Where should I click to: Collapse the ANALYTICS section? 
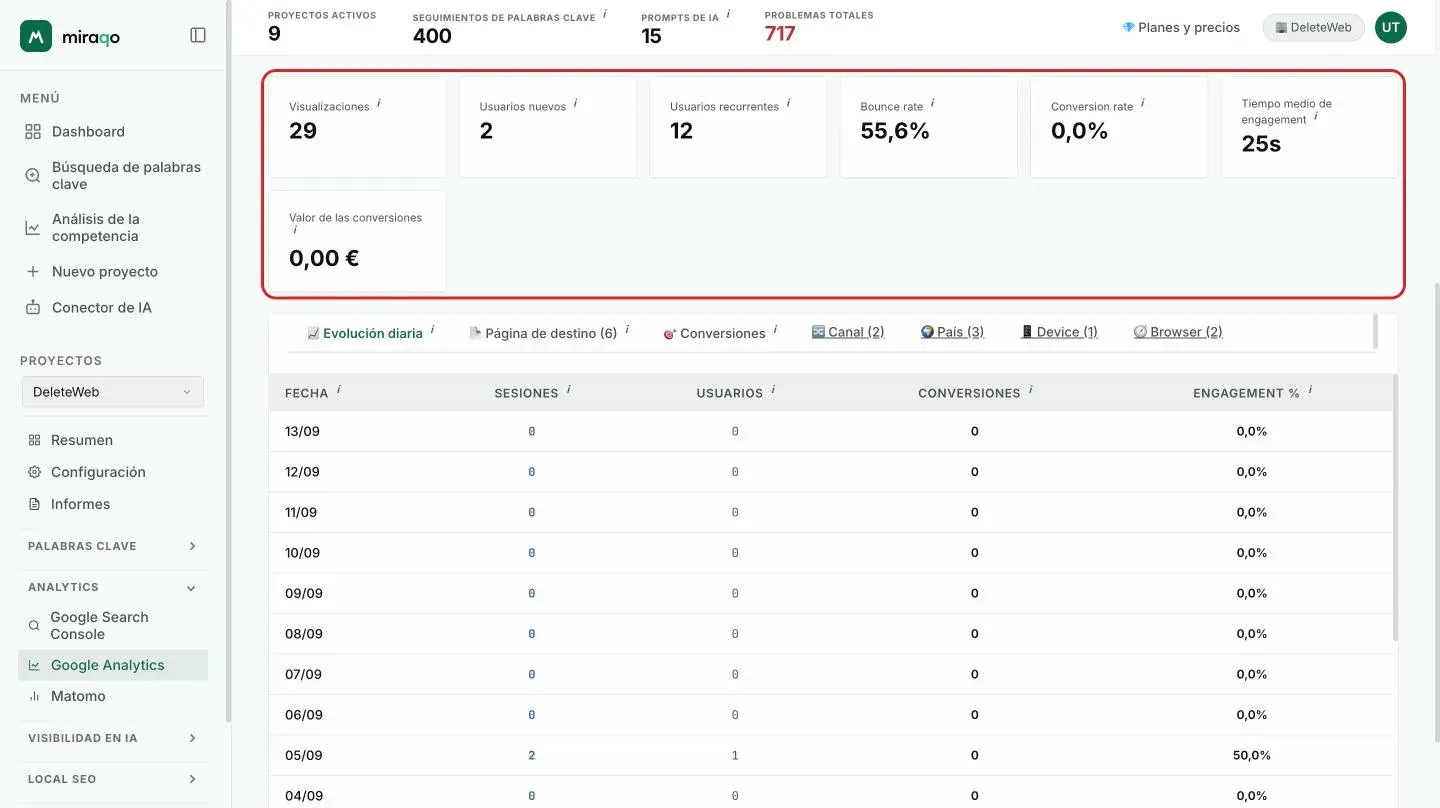tap(113, 587)
